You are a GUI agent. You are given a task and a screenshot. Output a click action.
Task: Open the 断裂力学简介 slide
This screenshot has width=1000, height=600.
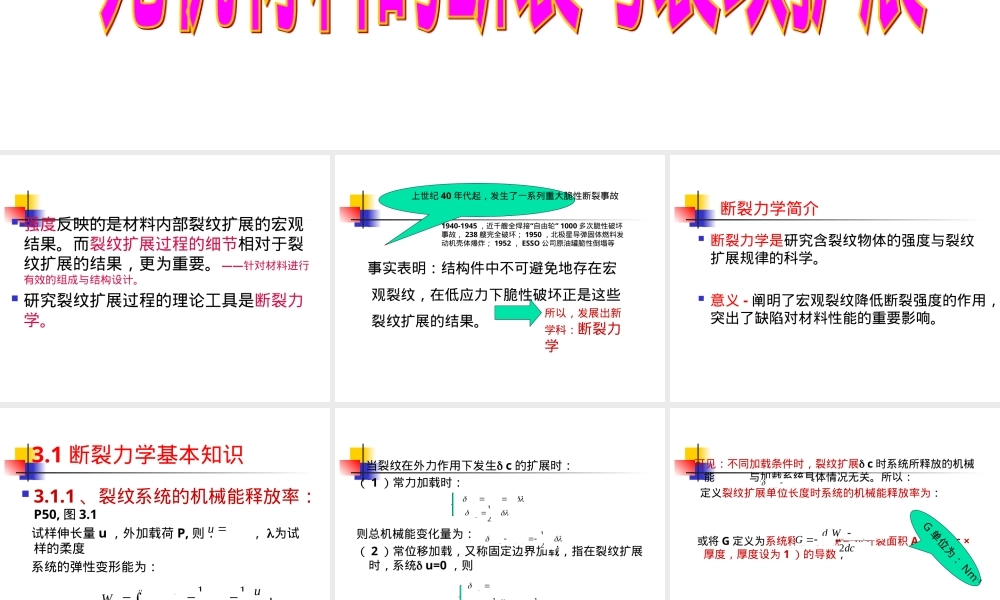tap(835, 279)
